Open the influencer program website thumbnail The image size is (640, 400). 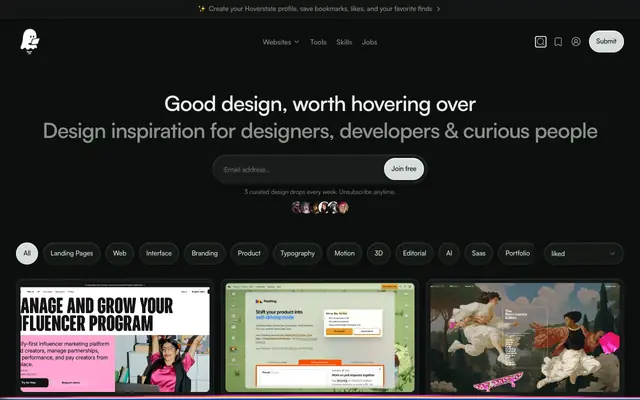(115, 338)
